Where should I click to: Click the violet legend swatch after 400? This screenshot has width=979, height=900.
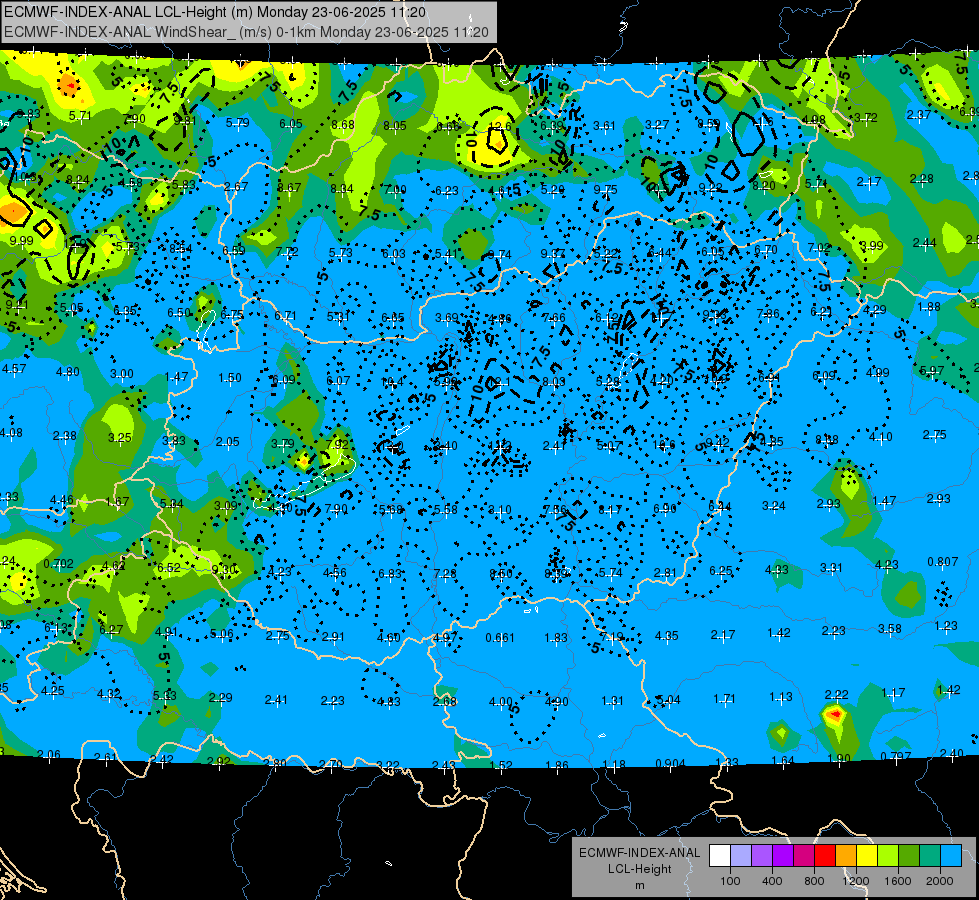783,856
